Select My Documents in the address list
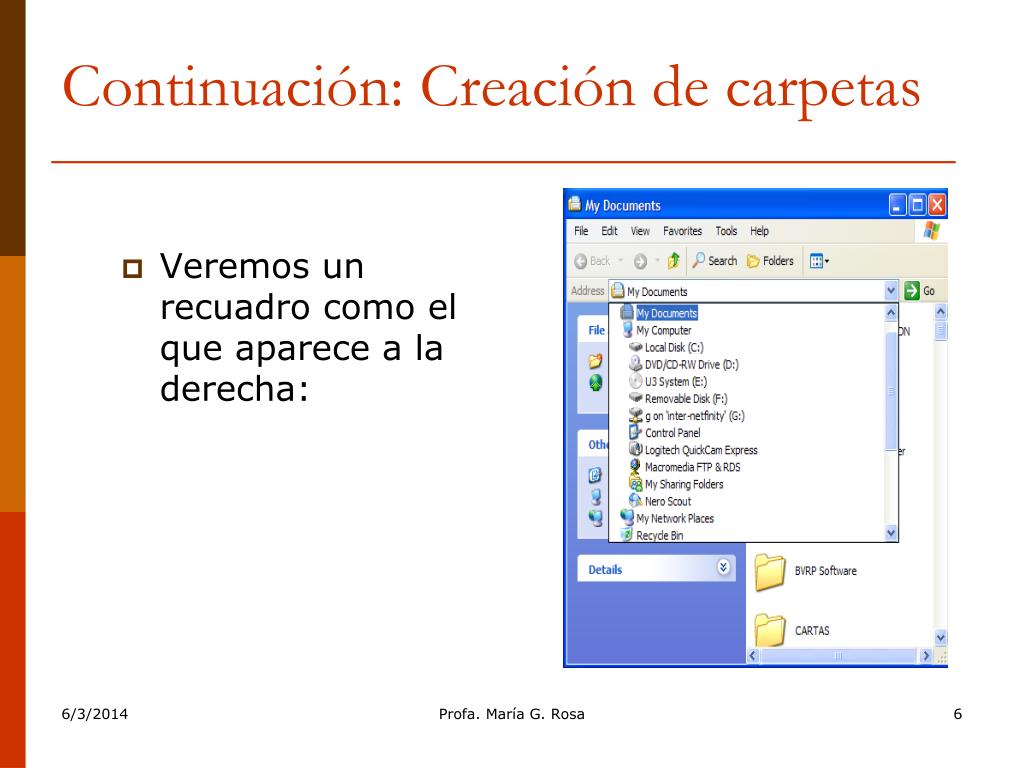 [667, 313]
